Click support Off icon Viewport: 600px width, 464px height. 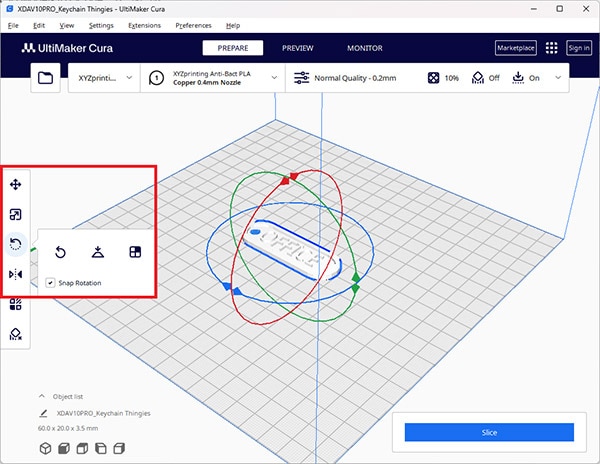478,78
